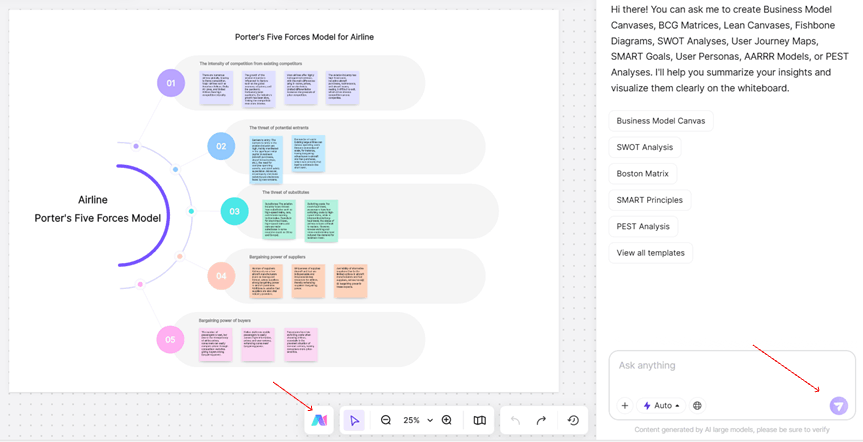Image resolution: width=863 pixels, height=442 pixels.
Task: Send the chat message
Action: pyautogui.click(x=838, y=406)
